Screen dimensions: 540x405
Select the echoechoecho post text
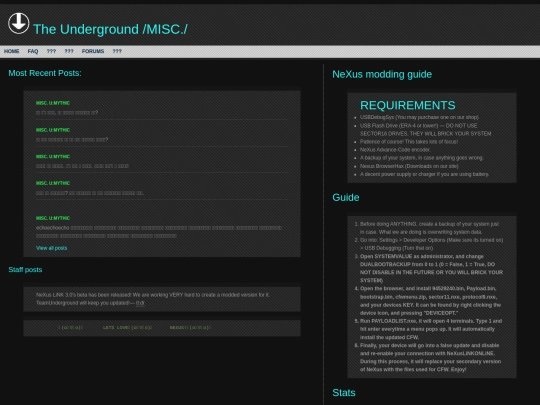159,232
